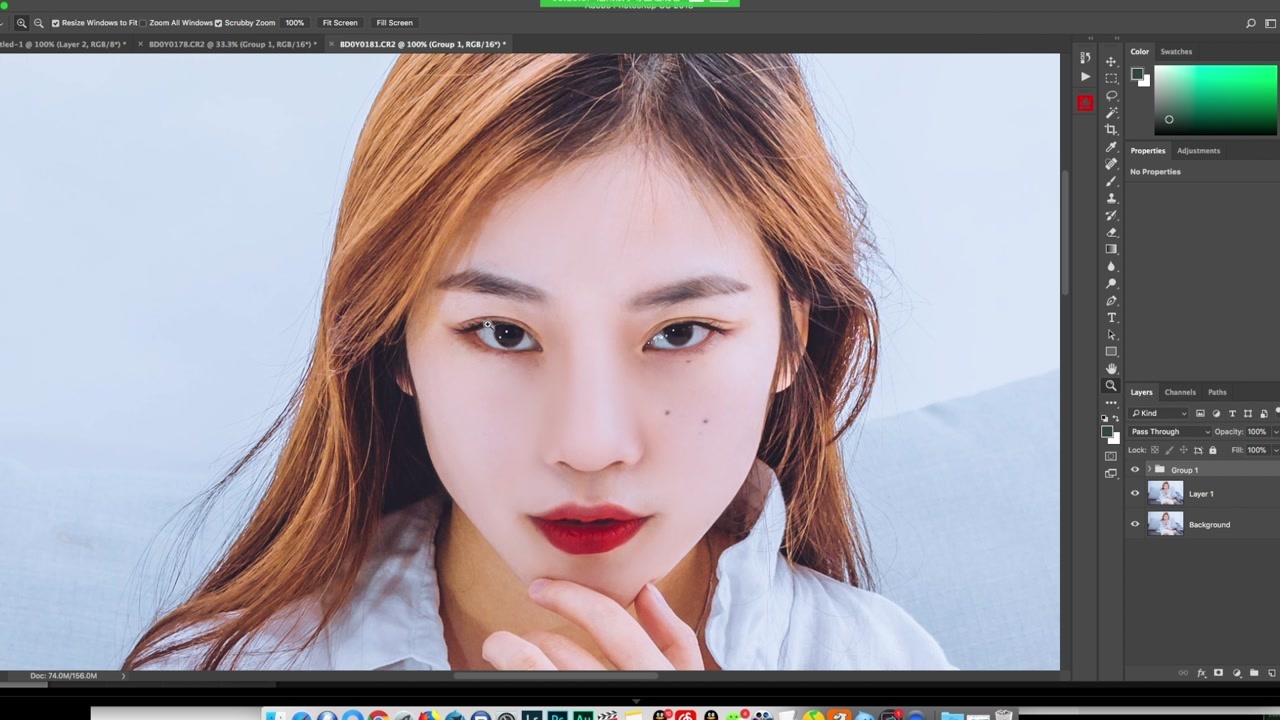
Task: Select the Crop tool
Action: point(1111,129)
